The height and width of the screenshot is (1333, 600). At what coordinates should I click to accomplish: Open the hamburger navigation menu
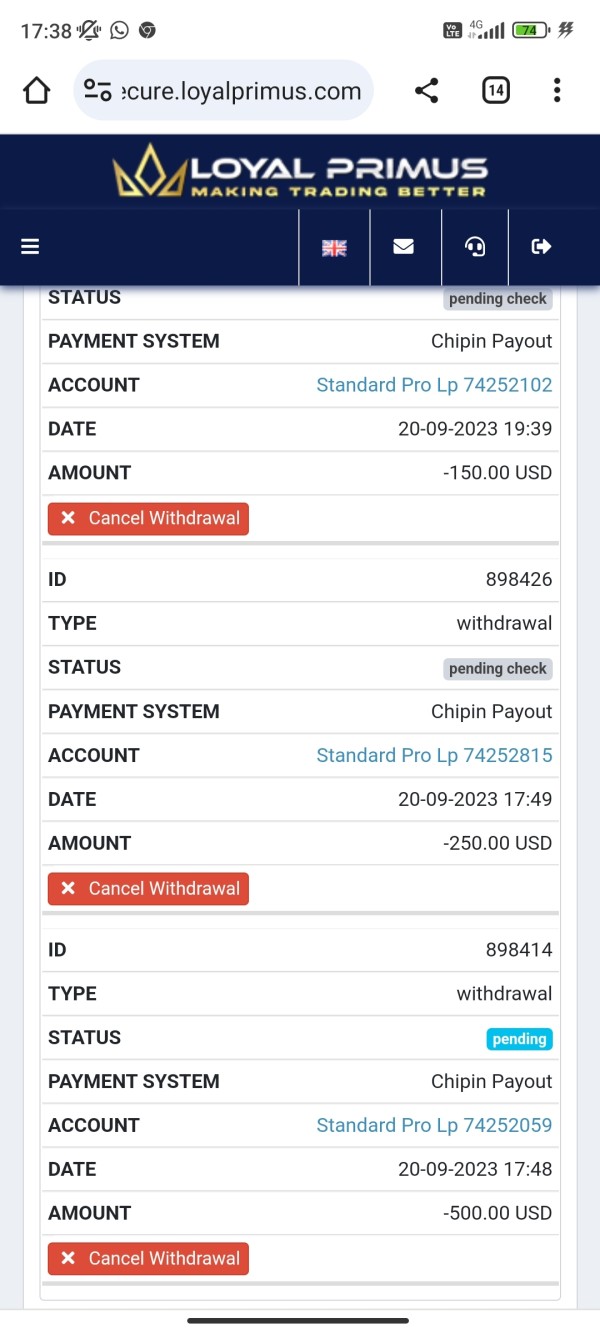(x=30, y=246)
